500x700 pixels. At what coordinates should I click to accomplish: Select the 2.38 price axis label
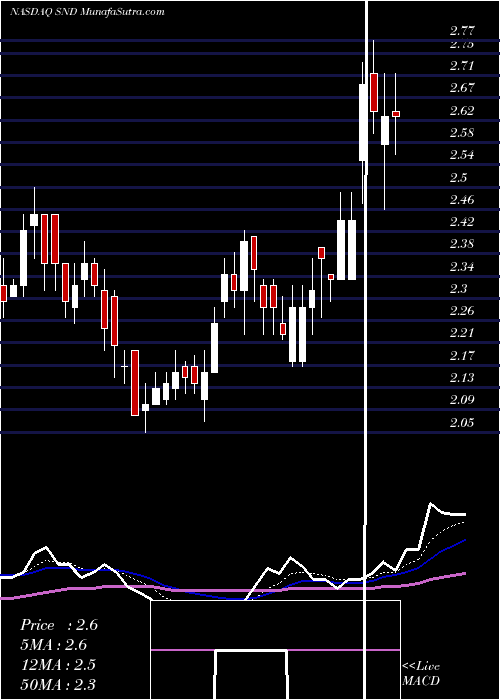[462, 244]
